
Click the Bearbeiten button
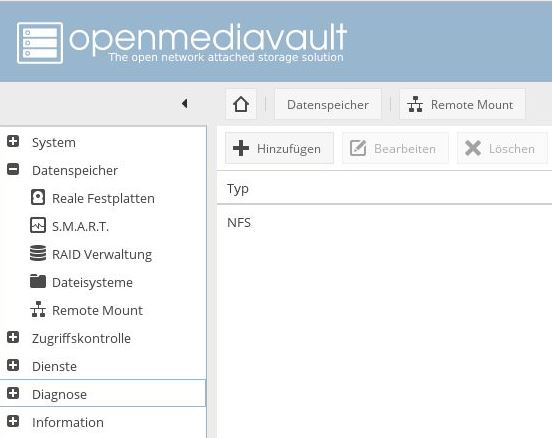click(395, 148)
